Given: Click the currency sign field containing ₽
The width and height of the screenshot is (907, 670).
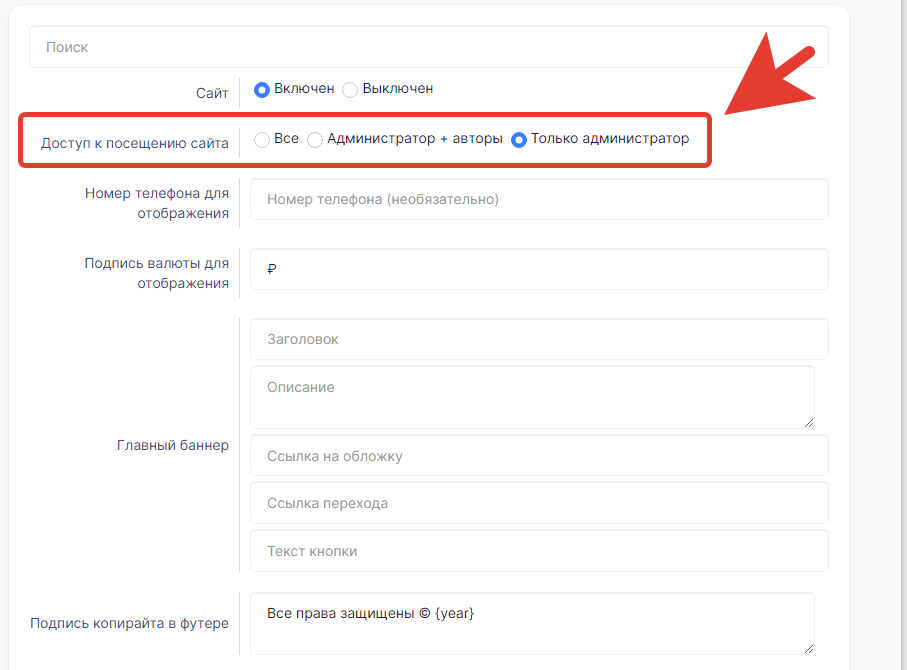Looking at the screenshot, I should (x=539, y=269).
